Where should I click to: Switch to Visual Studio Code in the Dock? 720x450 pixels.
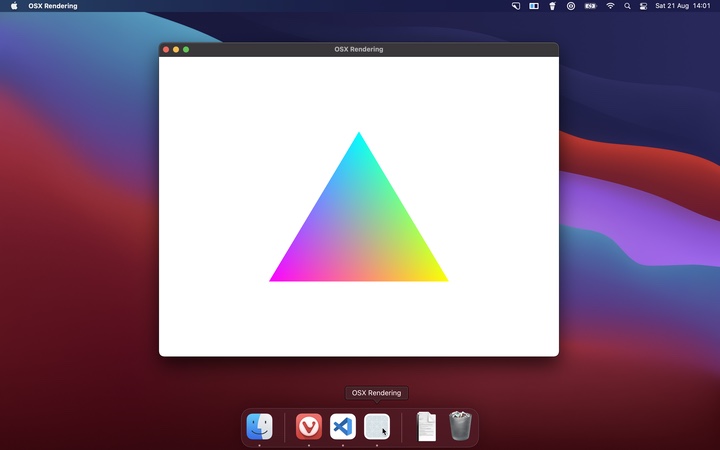[x=343, y=427]
